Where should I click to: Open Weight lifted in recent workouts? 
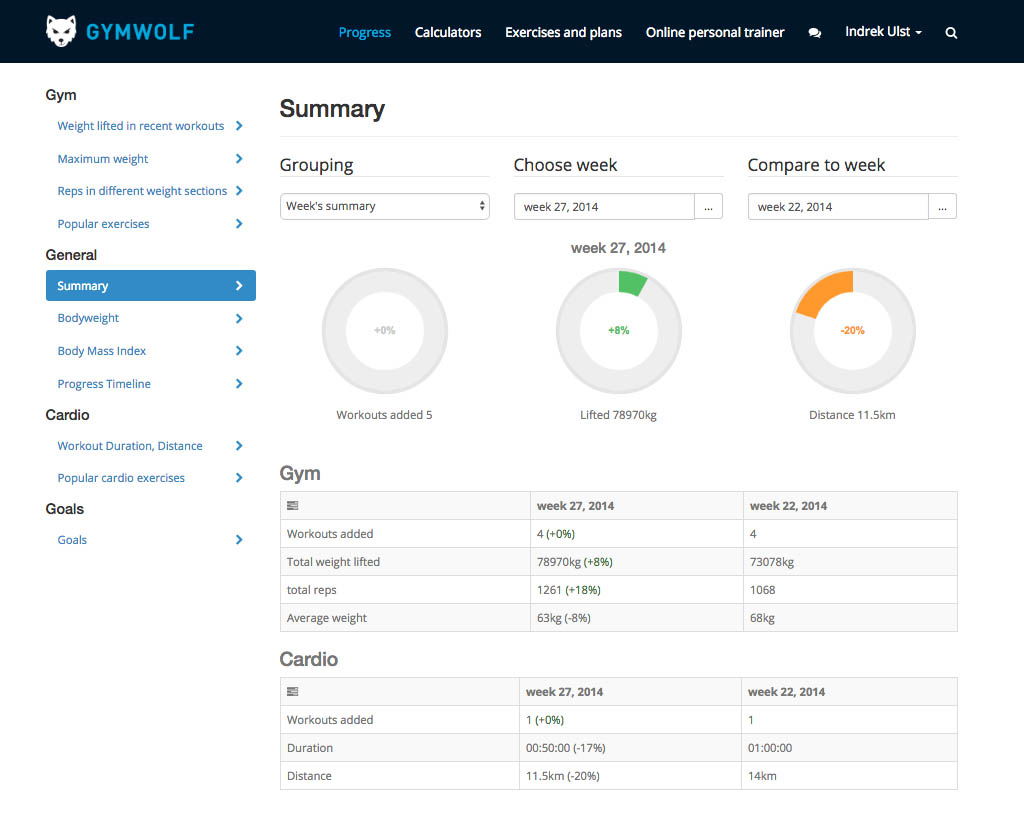141,126
